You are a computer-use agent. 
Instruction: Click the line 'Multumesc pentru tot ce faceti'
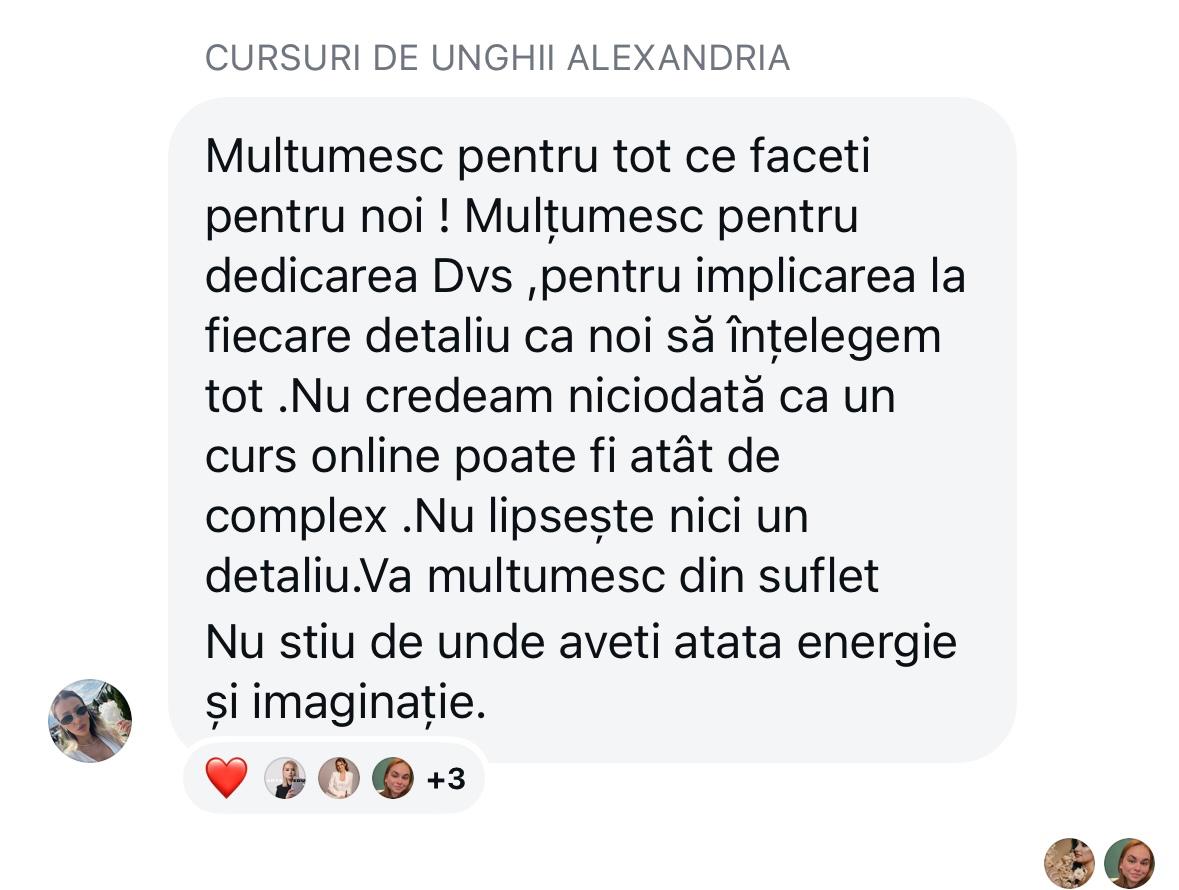point(538,156)
